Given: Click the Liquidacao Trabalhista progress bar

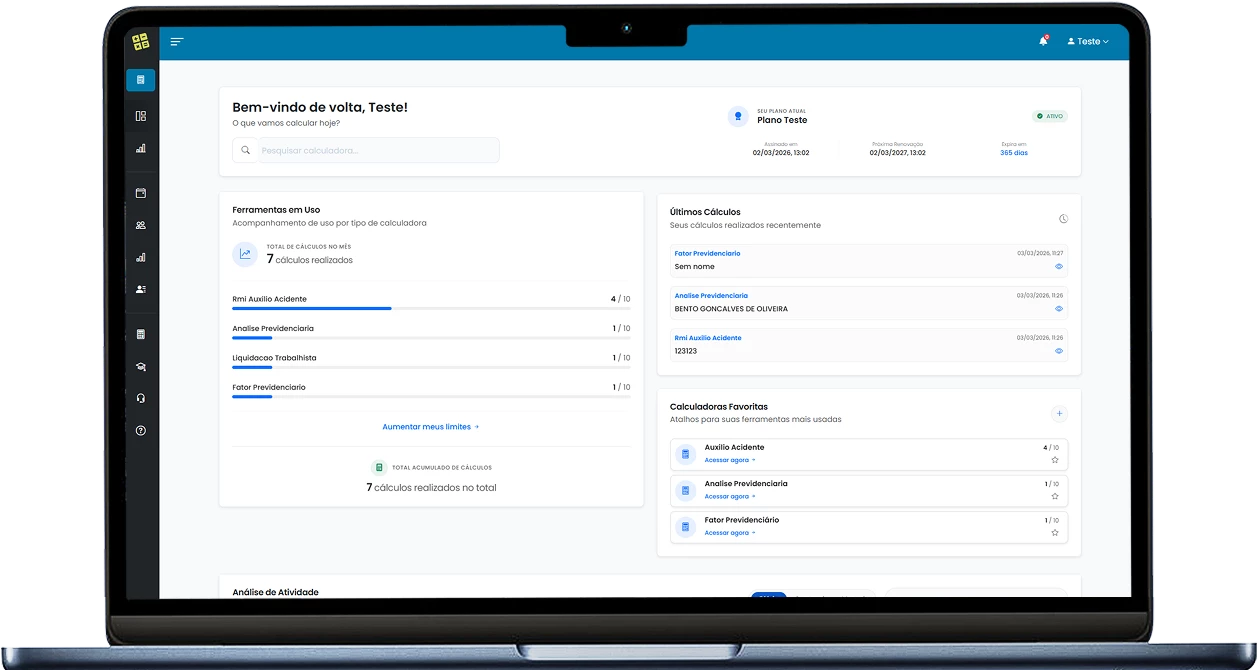Looking at the screenshot, I should (x=431, y=367).
